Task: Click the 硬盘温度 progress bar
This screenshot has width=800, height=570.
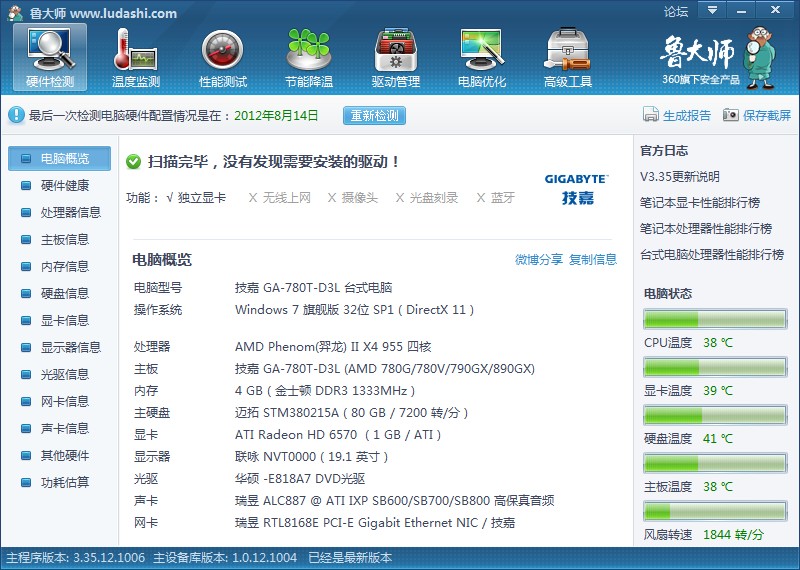Action: click(x=715, y=415)
